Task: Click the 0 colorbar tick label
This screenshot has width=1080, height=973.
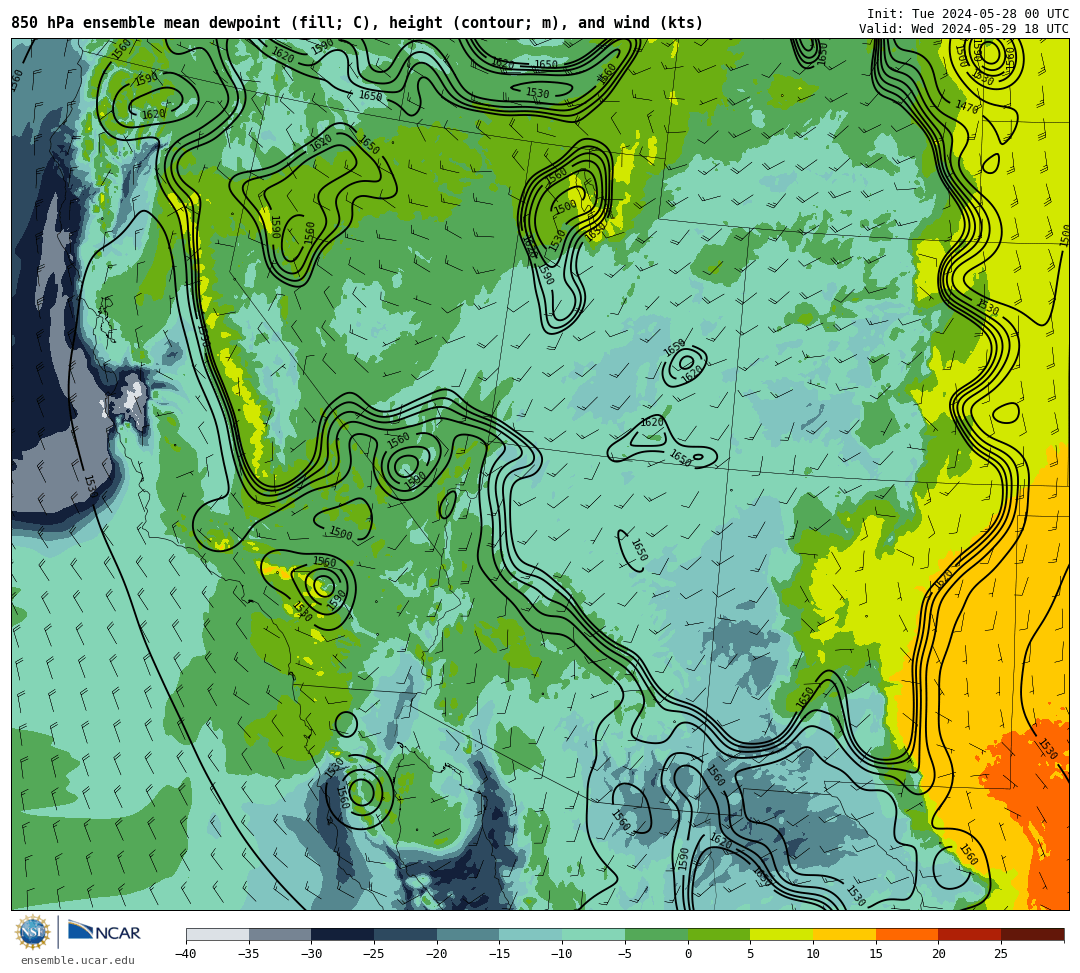Action: 687,954
